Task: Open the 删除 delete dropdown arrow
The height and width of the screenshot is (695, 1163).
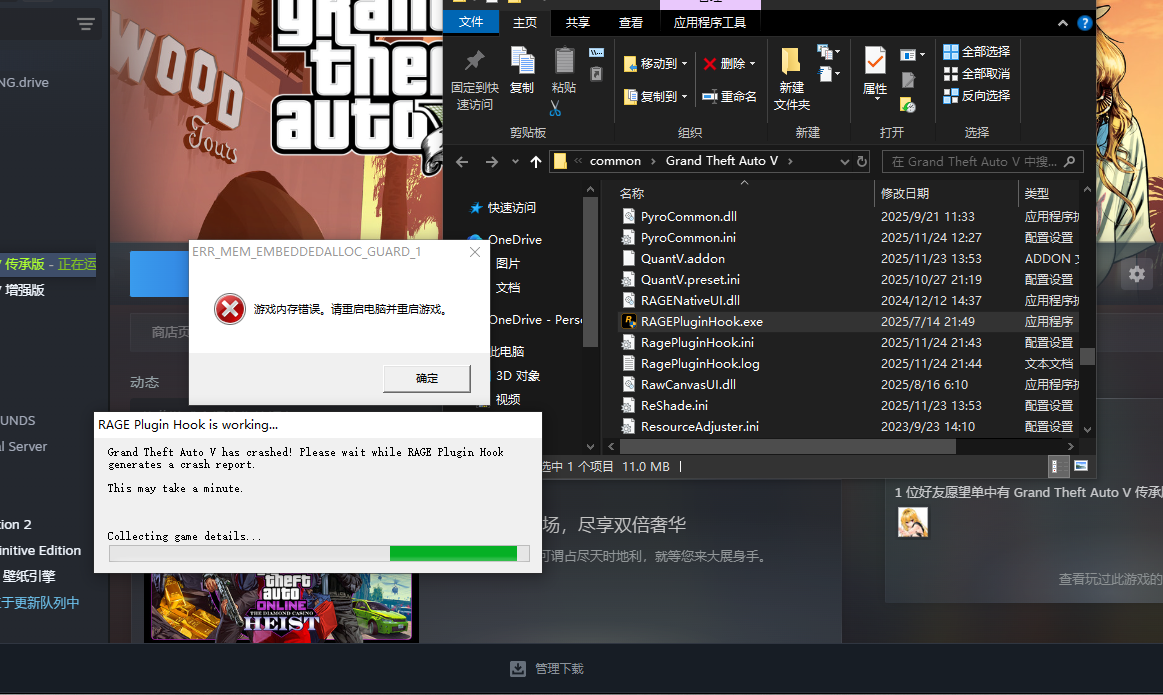Action: [752, 63]
